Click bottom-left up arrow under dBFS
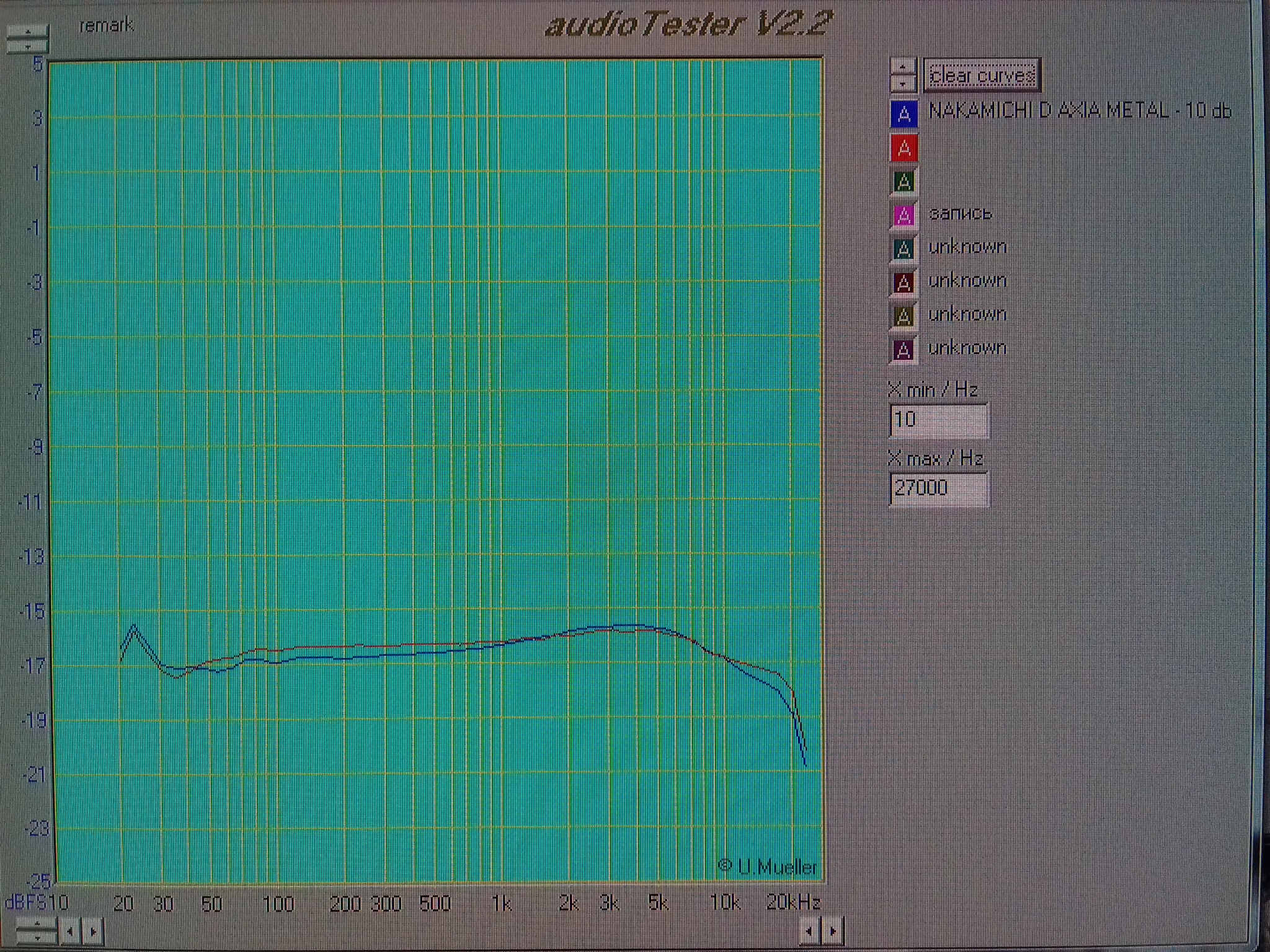The image size is (1270, 952). pyautogui.click(x=37, y=924)
